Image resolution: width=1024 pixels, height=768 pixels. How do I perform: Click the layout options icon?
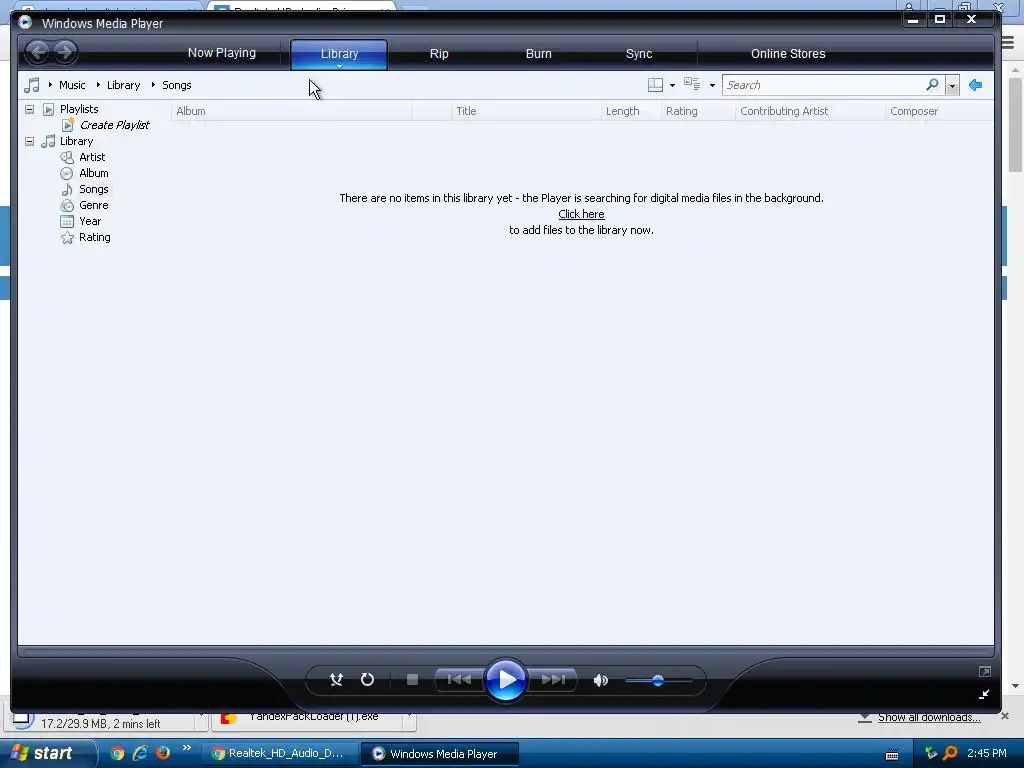(655, 85)
